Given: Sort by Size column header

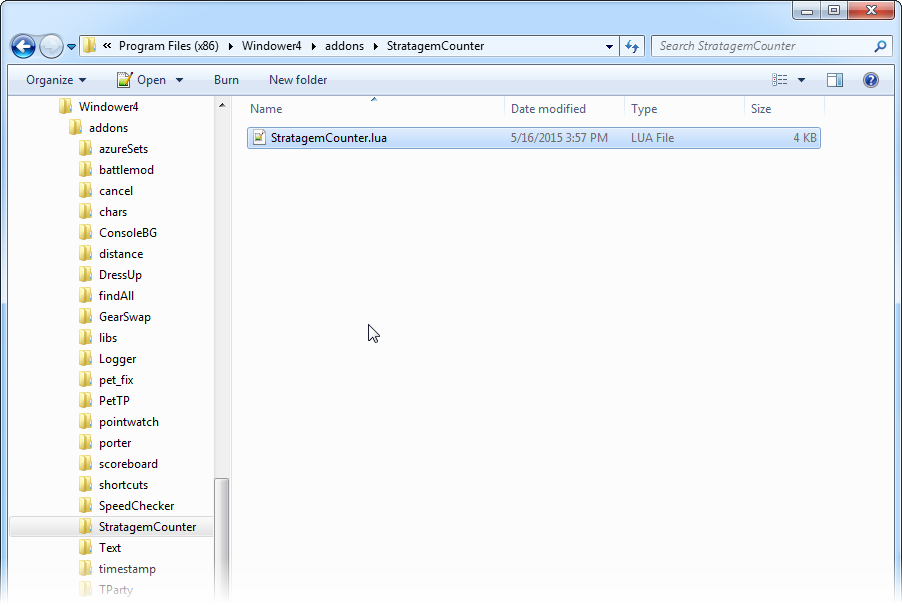Looking at the screenshot, I should [x=785, y=109].
